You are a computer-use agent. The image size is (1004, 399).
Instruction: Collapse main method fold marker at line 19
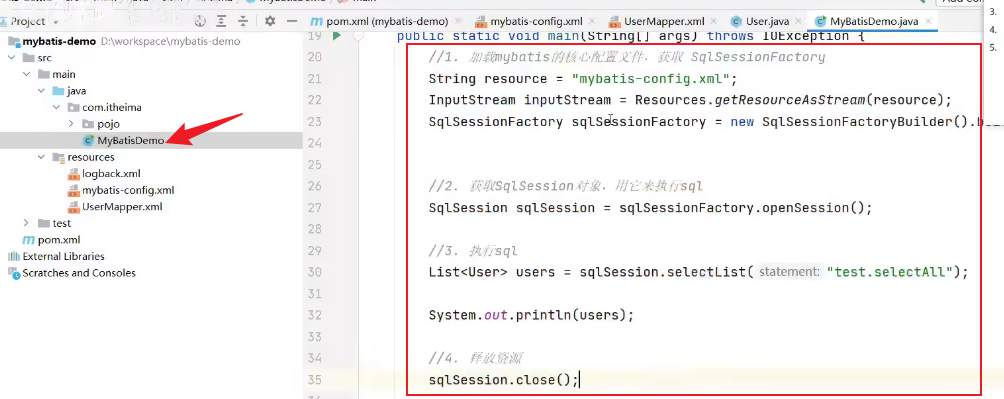point(359,37)
